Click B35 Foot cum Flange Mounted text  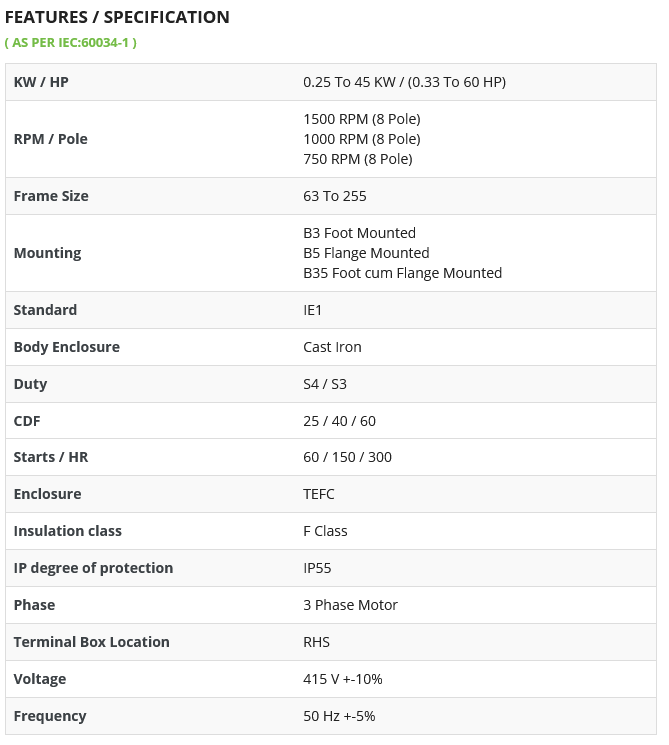point(402,273)
